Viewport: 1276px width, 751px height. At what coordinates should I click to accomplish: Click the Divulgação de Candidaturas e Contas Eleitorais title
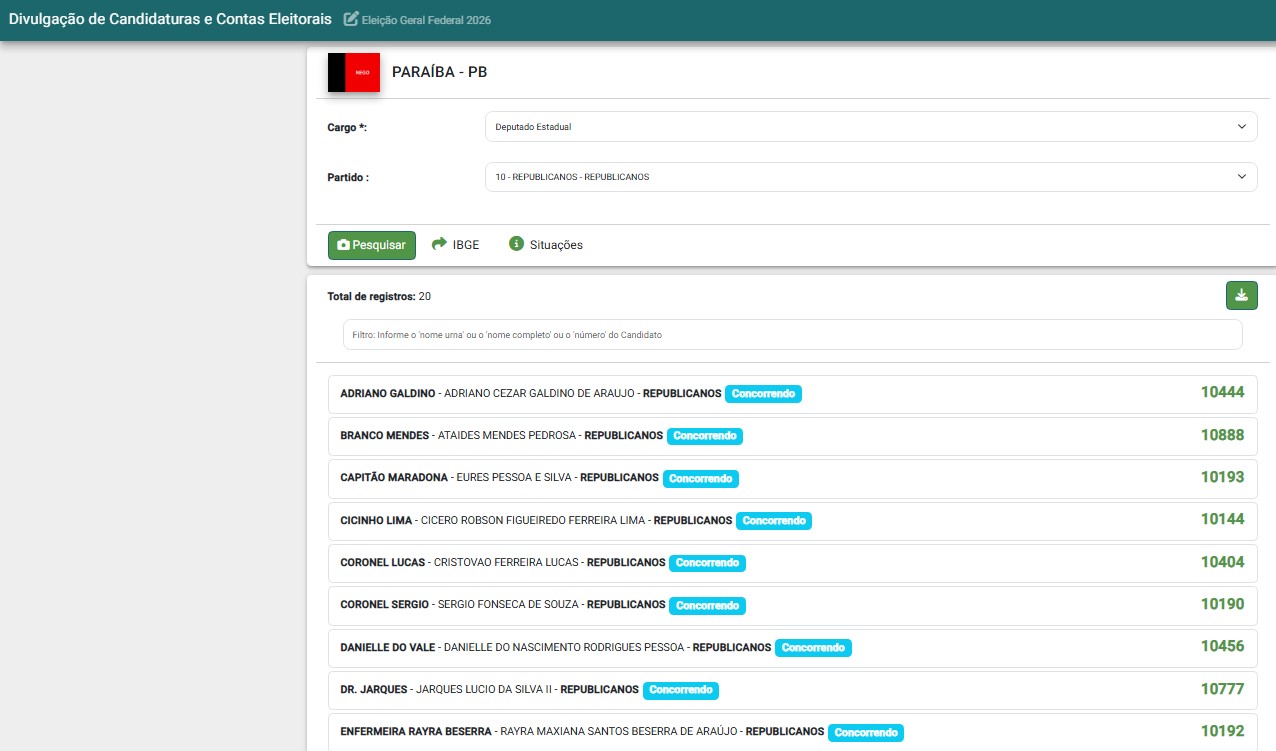tap(170, 19)
